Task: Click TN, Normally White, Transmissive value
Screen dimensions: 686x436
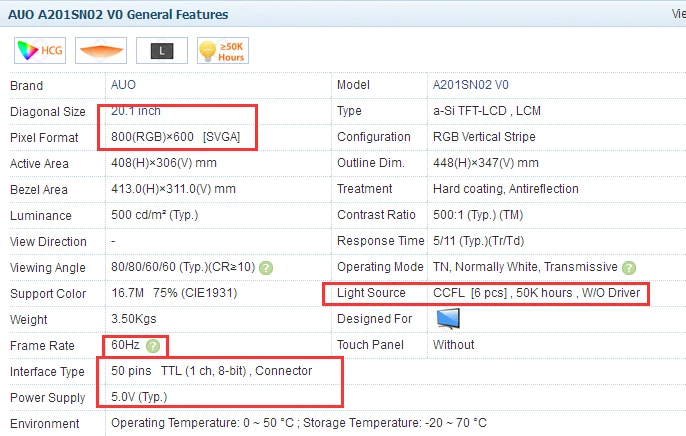Action: coord(525,267)
